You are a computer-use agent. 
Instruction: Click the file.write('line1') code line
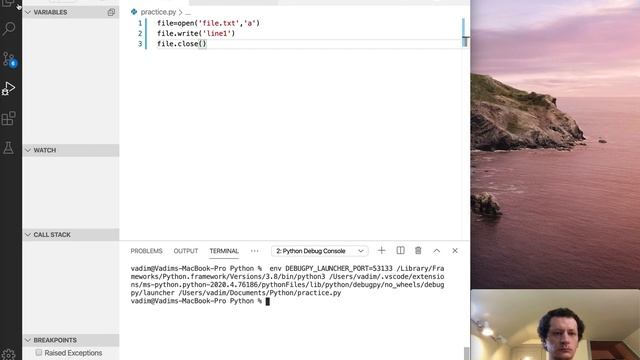(x=196, y=33)
